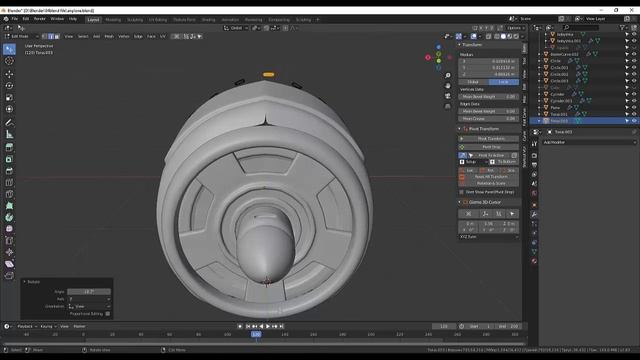Click the Pivot Drop button
640x360 pixels.
point(489,147)
